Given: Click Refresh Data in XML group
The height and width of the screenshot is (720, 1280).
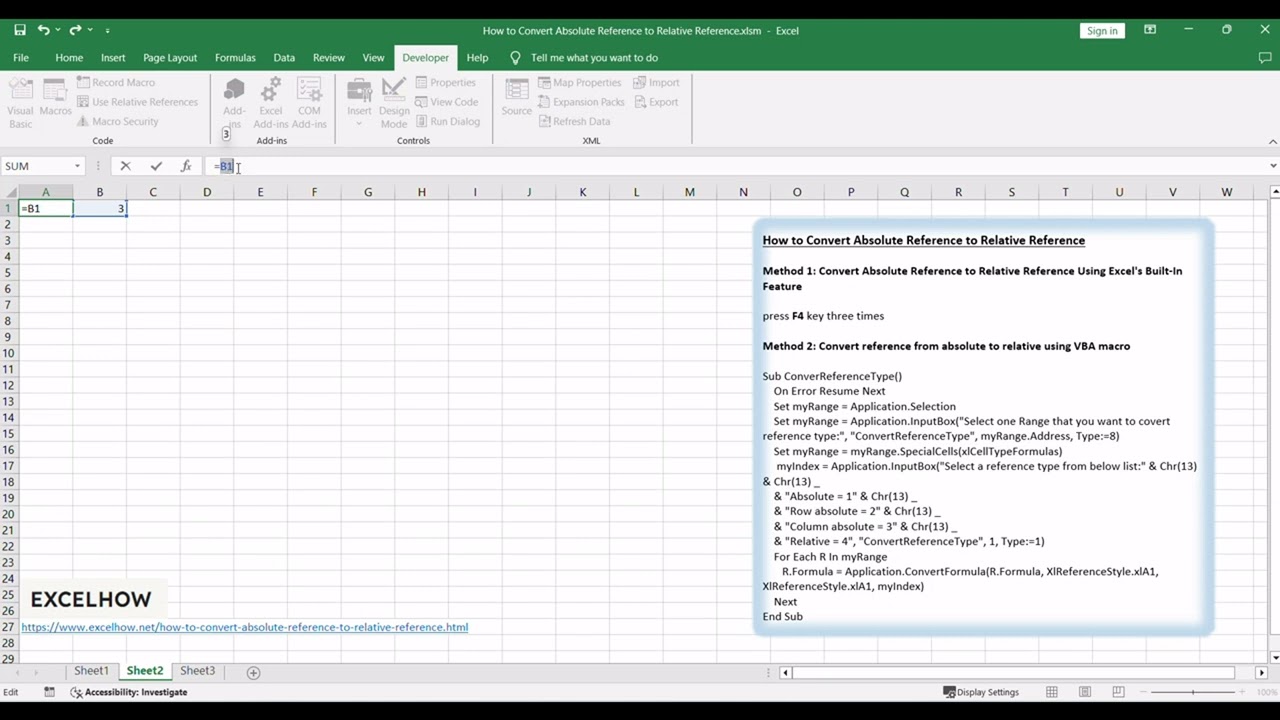Looking at the screenshot, I should tap(574, 121).
